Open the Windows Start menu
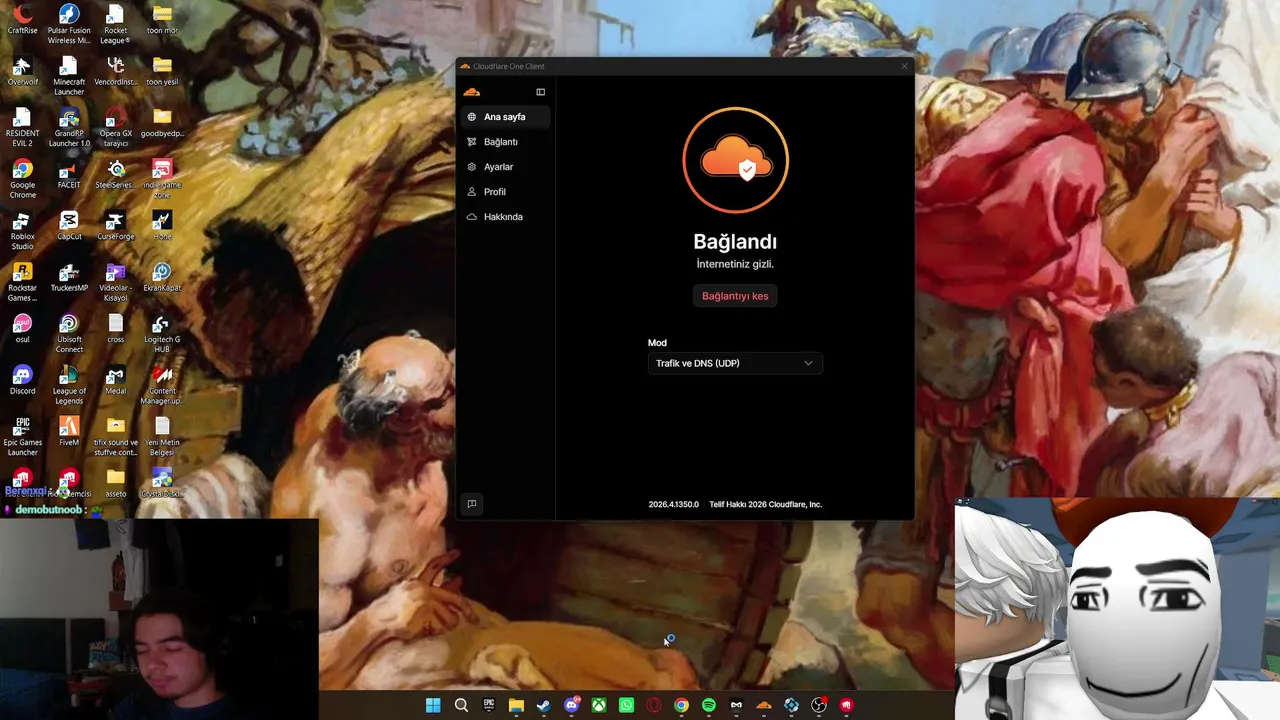The width and height of the screenshot is (1280, 720). pyautogui.click(x=433, y=705)
